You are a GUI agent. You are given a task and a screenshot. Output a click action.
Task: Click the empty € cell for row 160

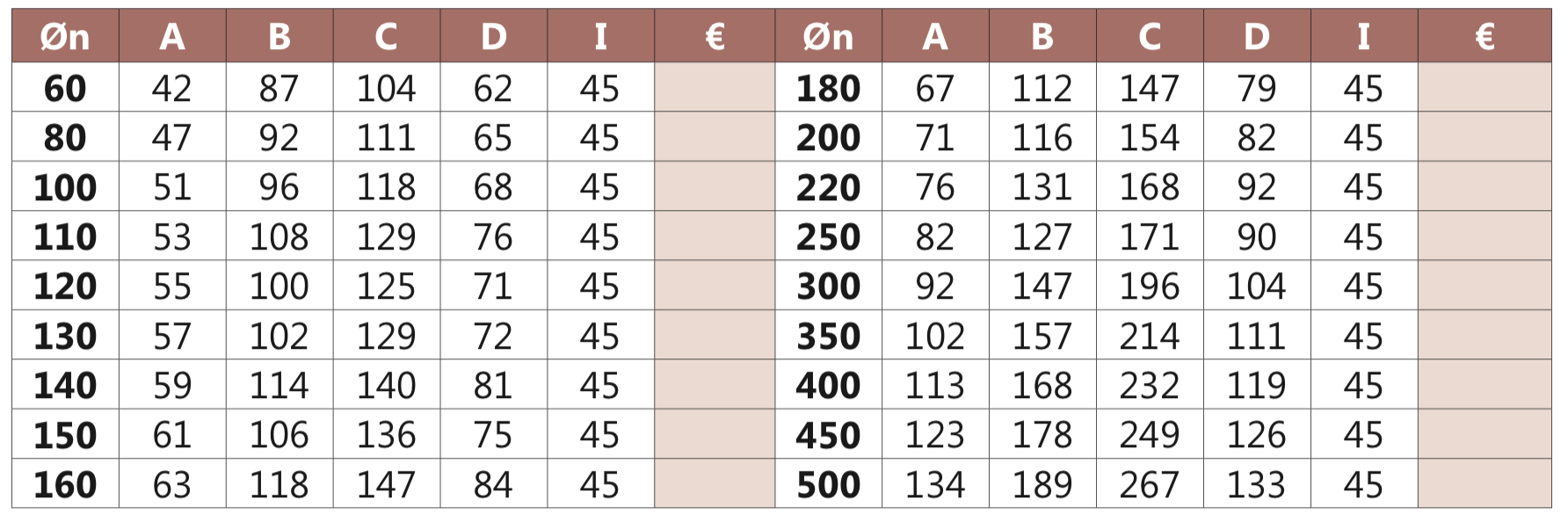tap(715, 483)
